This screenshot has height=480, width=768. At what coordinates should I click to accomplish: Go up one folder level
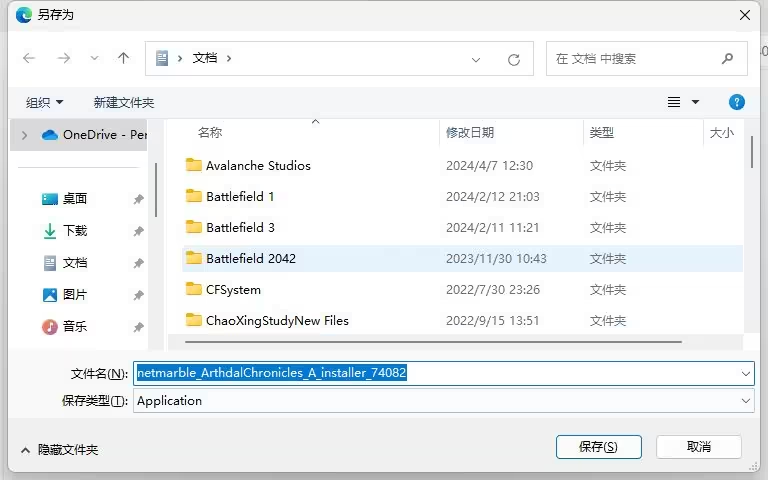click(123, 58)
